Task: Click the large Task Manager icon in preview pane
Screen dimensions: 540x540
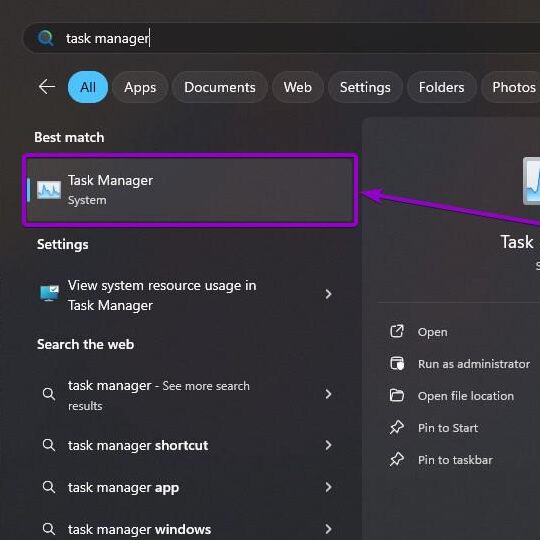Action: pos(531,181)
